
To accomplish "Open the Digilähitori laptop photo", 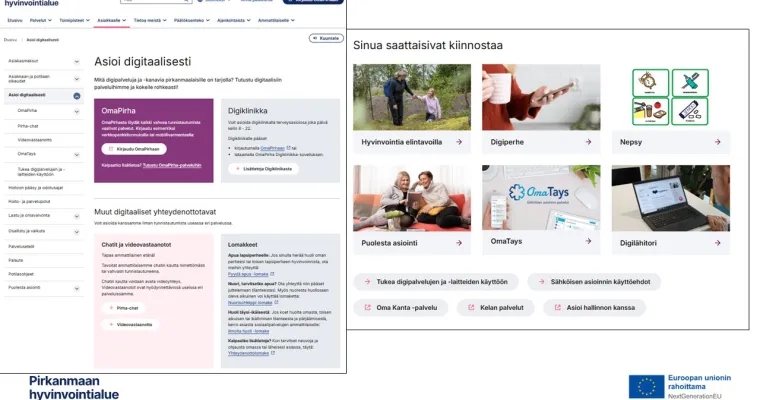I will coord(670,198).
